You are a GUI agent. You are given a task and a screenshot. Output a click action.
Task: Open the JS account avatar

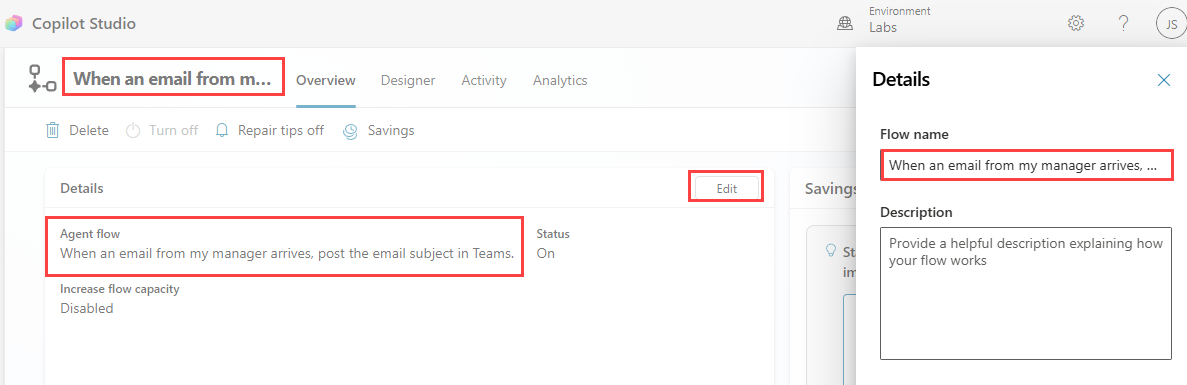tap(1170, 23)
